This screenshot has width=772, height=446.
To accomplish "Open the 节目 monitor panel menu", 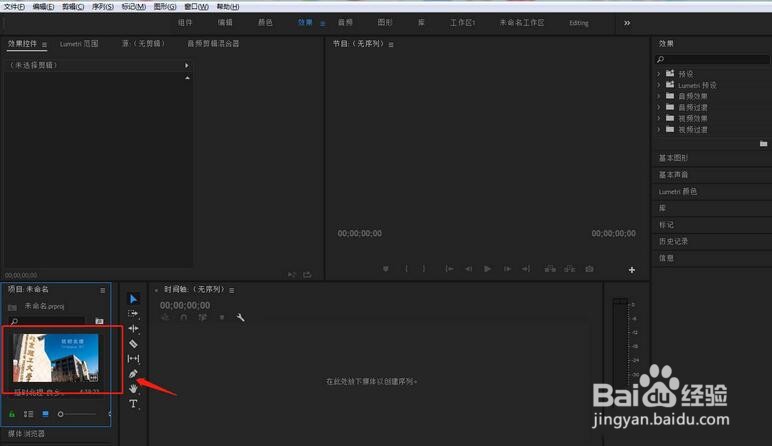I will pyautogui.click(x=391, y=44).
